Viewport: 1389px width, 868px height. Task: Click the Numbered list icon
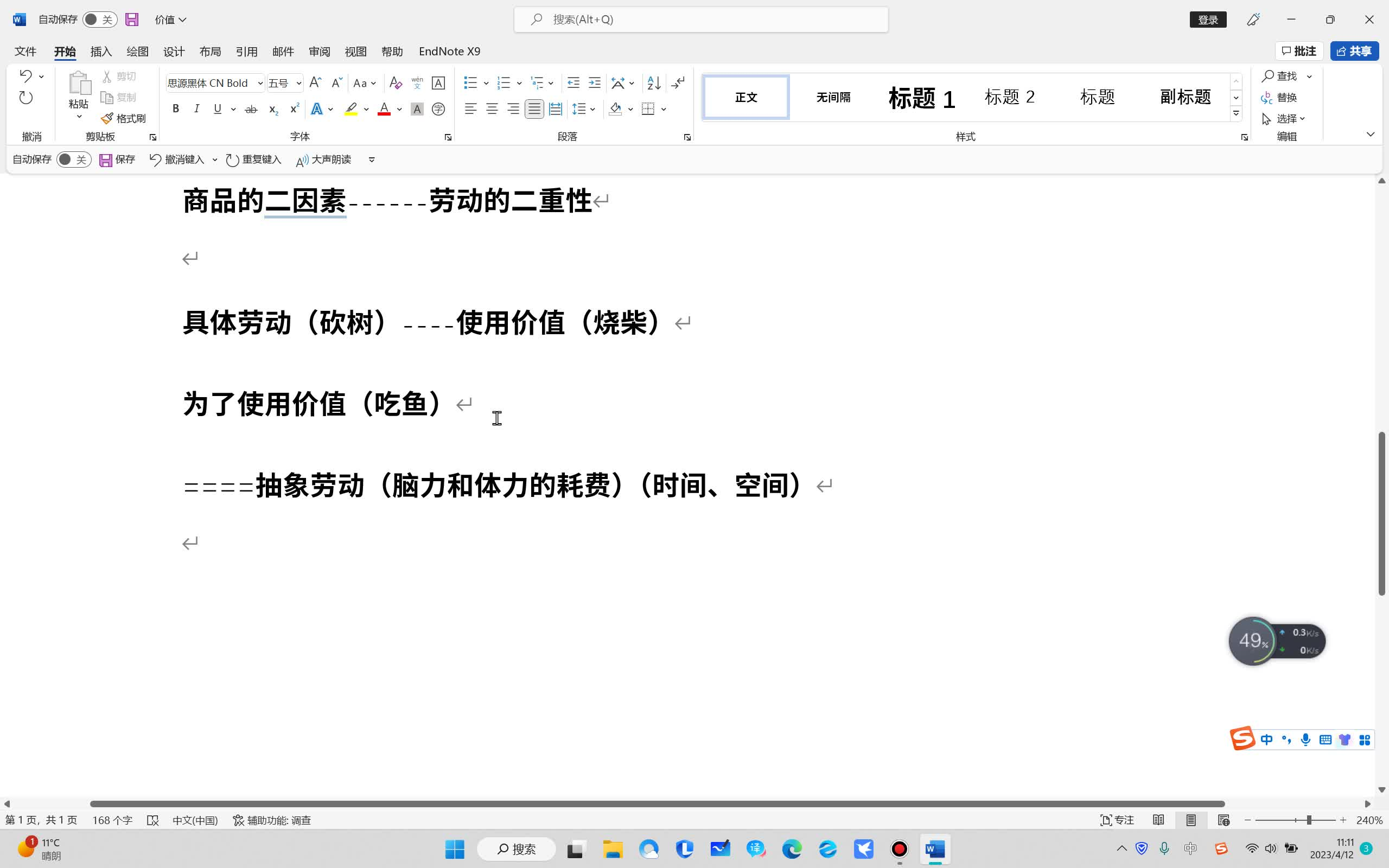504,83
